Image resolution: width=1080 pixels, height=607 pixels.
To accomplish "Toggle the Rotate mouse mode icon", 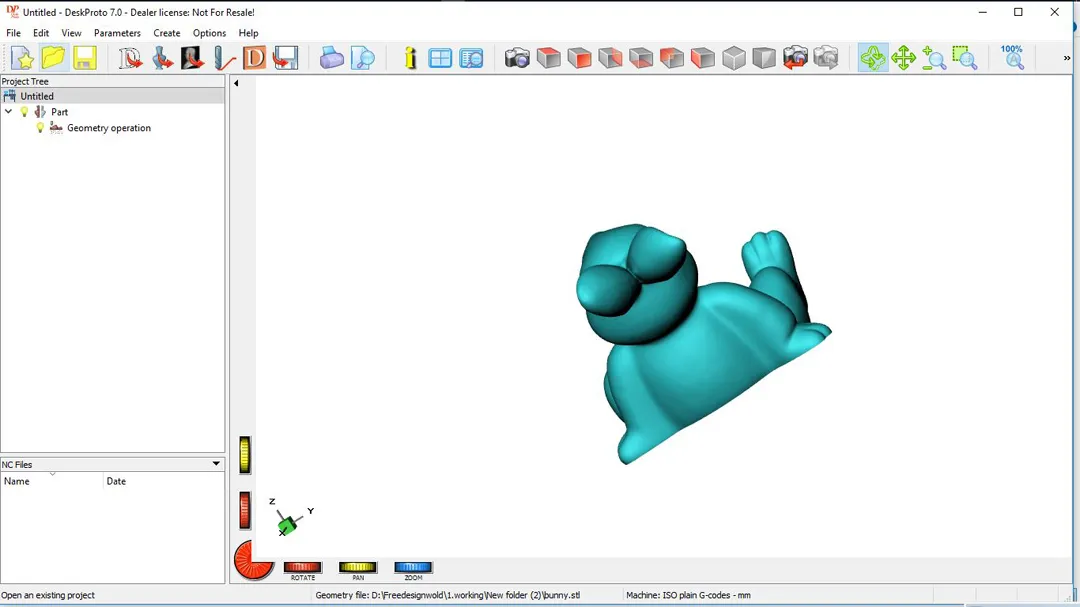I will (x=873, y=58).
